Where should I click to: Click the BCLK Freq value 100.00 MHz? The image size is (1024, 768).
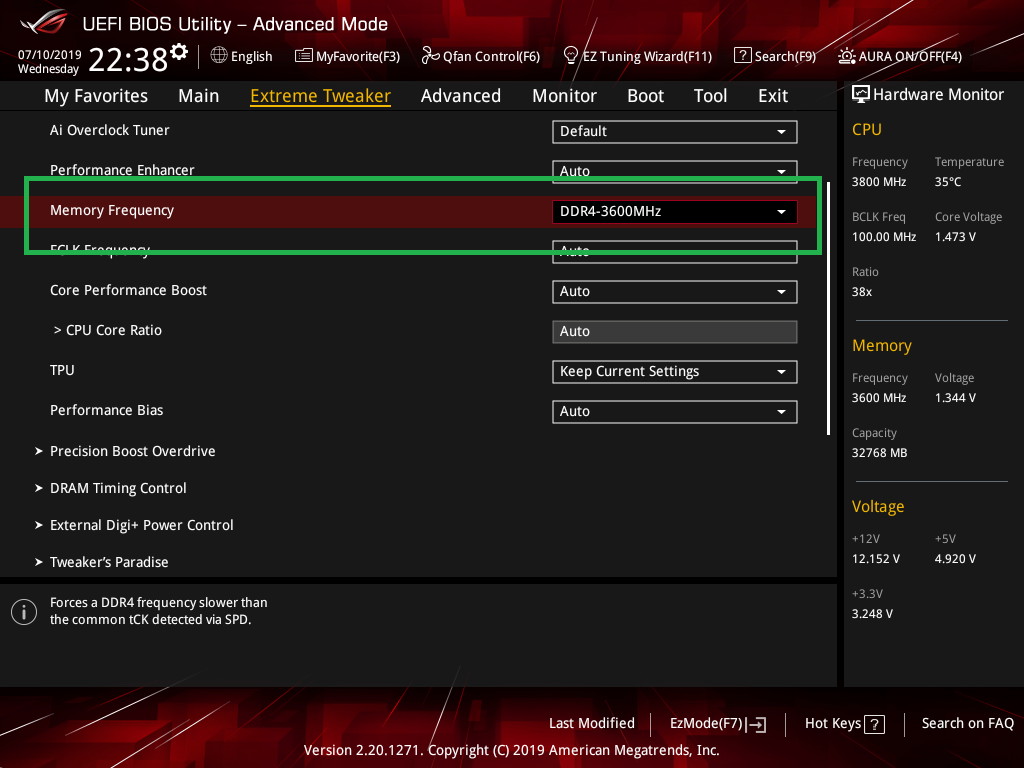pyautogui.click(x=884, y=237)
